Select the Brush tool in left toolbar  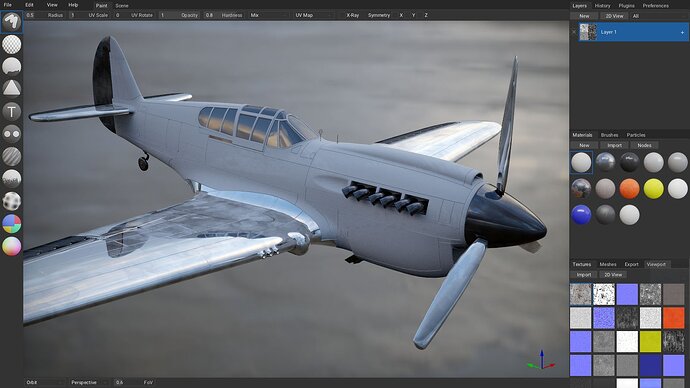click(11, 22)
